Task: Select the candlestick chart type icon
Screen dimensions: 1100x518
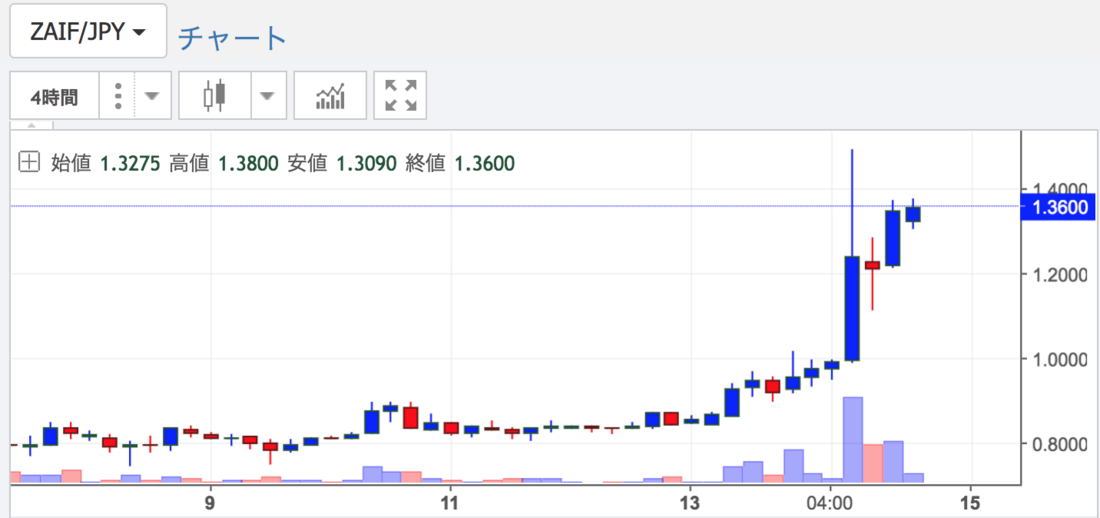Action: click(215, 96)
